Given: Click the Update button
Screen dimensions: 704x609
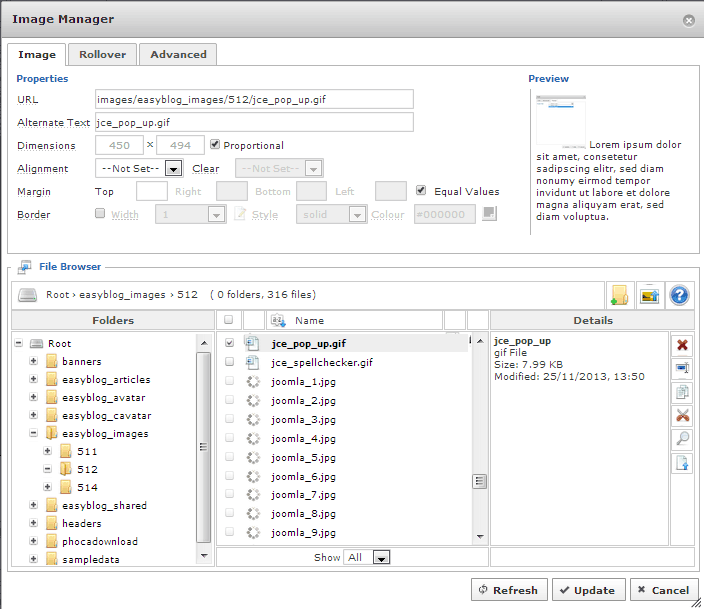Looking at the screenshot, I should pyautogui.click(x=588, y=590).
